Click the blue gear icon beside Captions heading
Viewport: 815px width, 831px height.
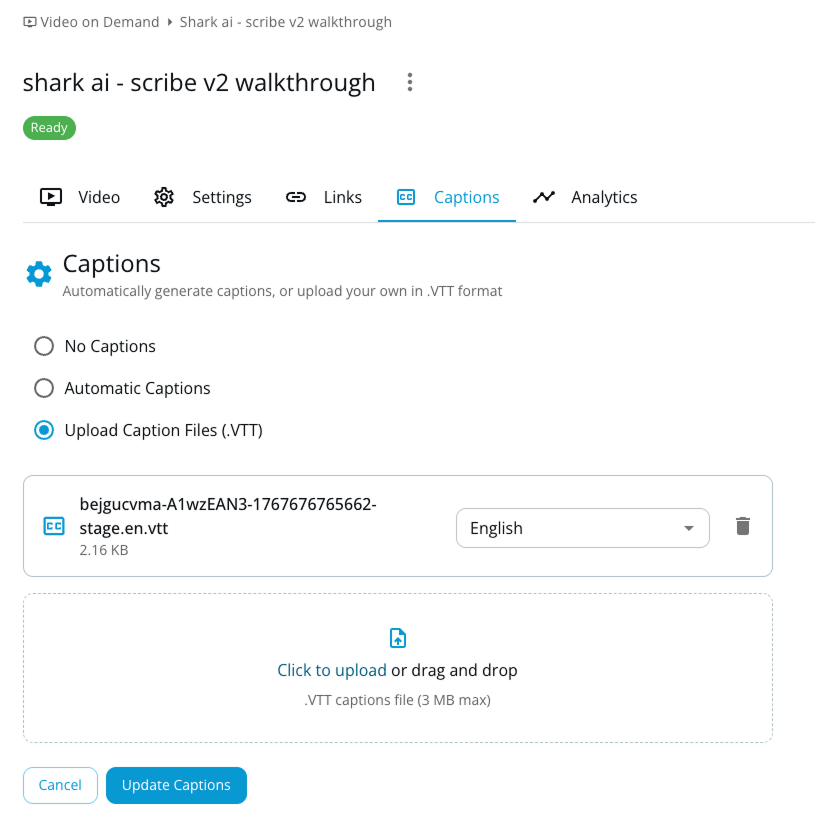pyautogui.click(x=39, y=273)
